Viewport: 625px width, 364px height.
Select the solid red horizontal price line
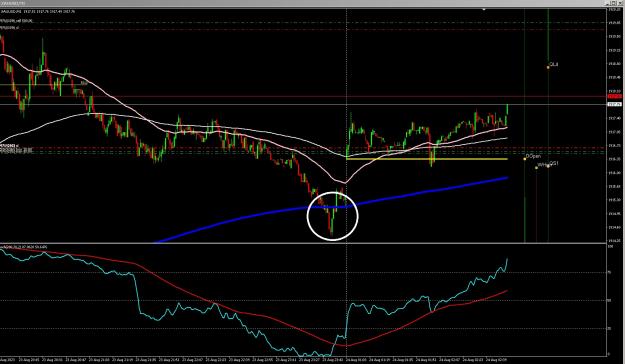tap(303, 96)
